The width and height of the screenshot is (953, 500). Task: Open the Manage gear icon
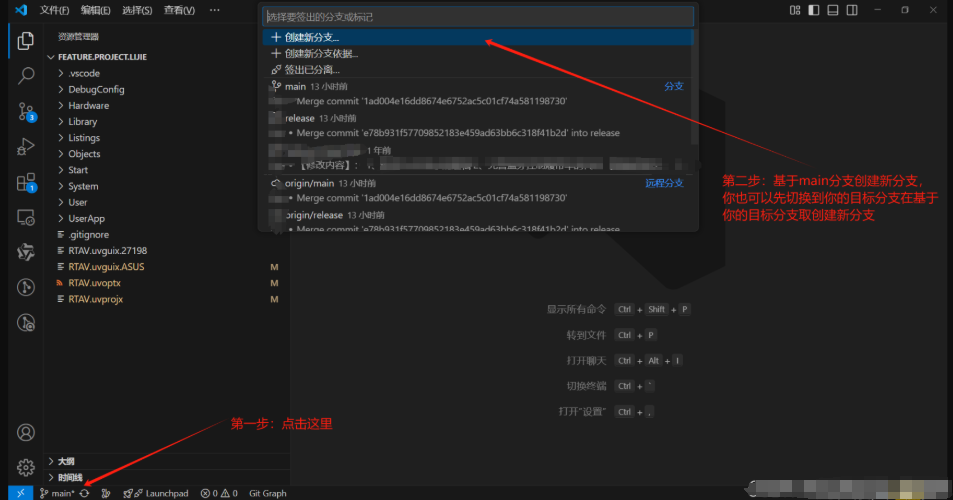pyautogui.click(x=26, y=467)
